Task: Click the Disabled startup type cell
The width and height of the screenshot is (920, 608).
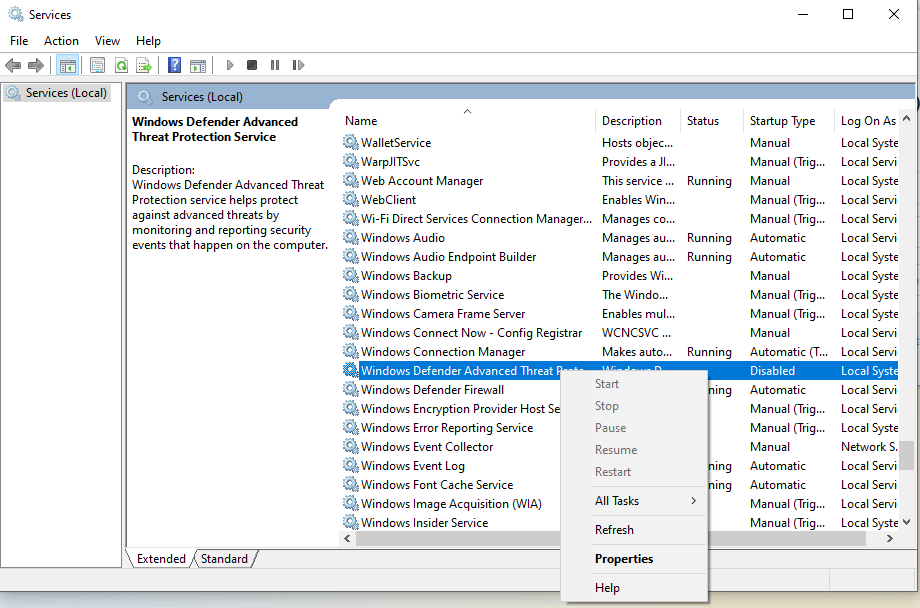Action: point(772,370)
